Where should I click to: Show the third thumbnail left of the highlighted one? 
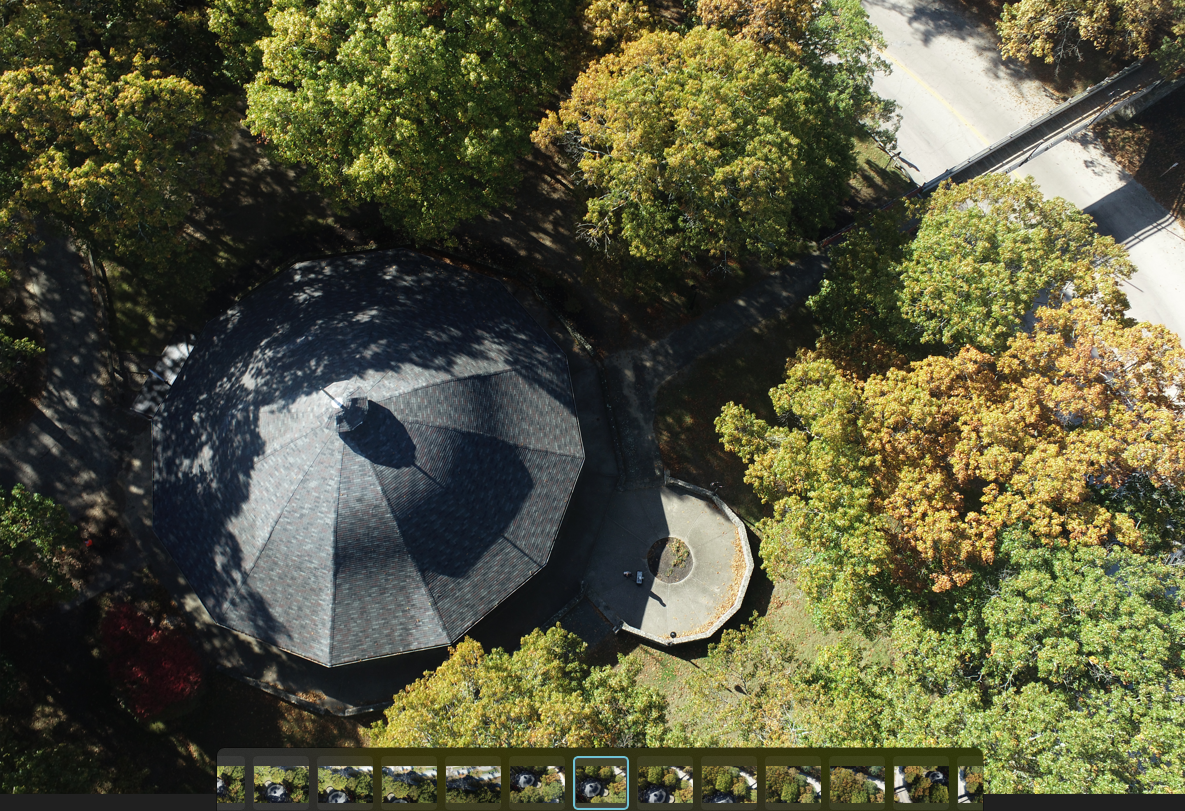(409, 784)
